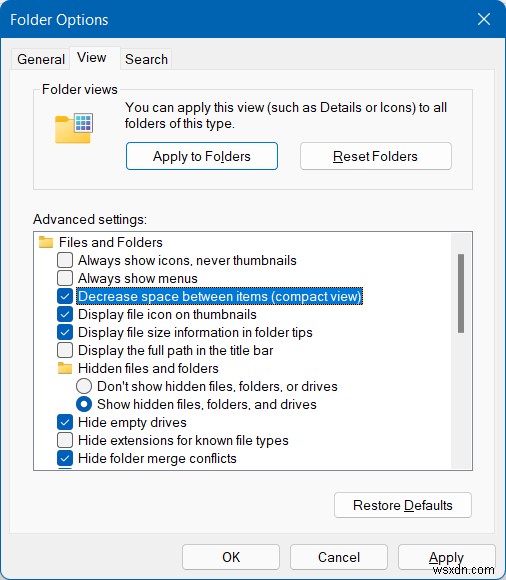
Task: Click Reset Folders button
Action: (x=375, y=156)
